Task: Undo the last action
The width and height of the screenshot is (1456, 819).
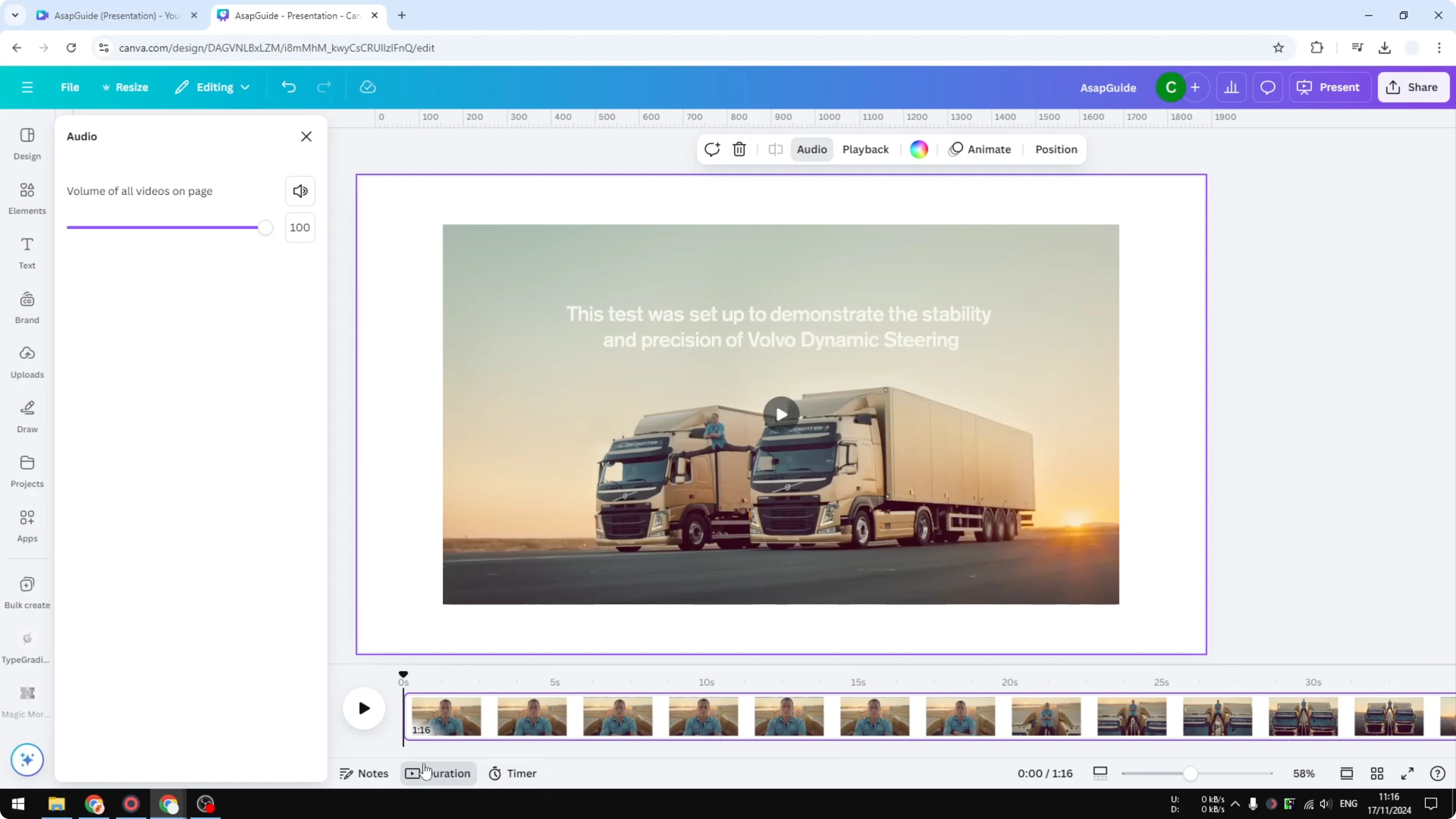Action: click(x=288, y=87)
